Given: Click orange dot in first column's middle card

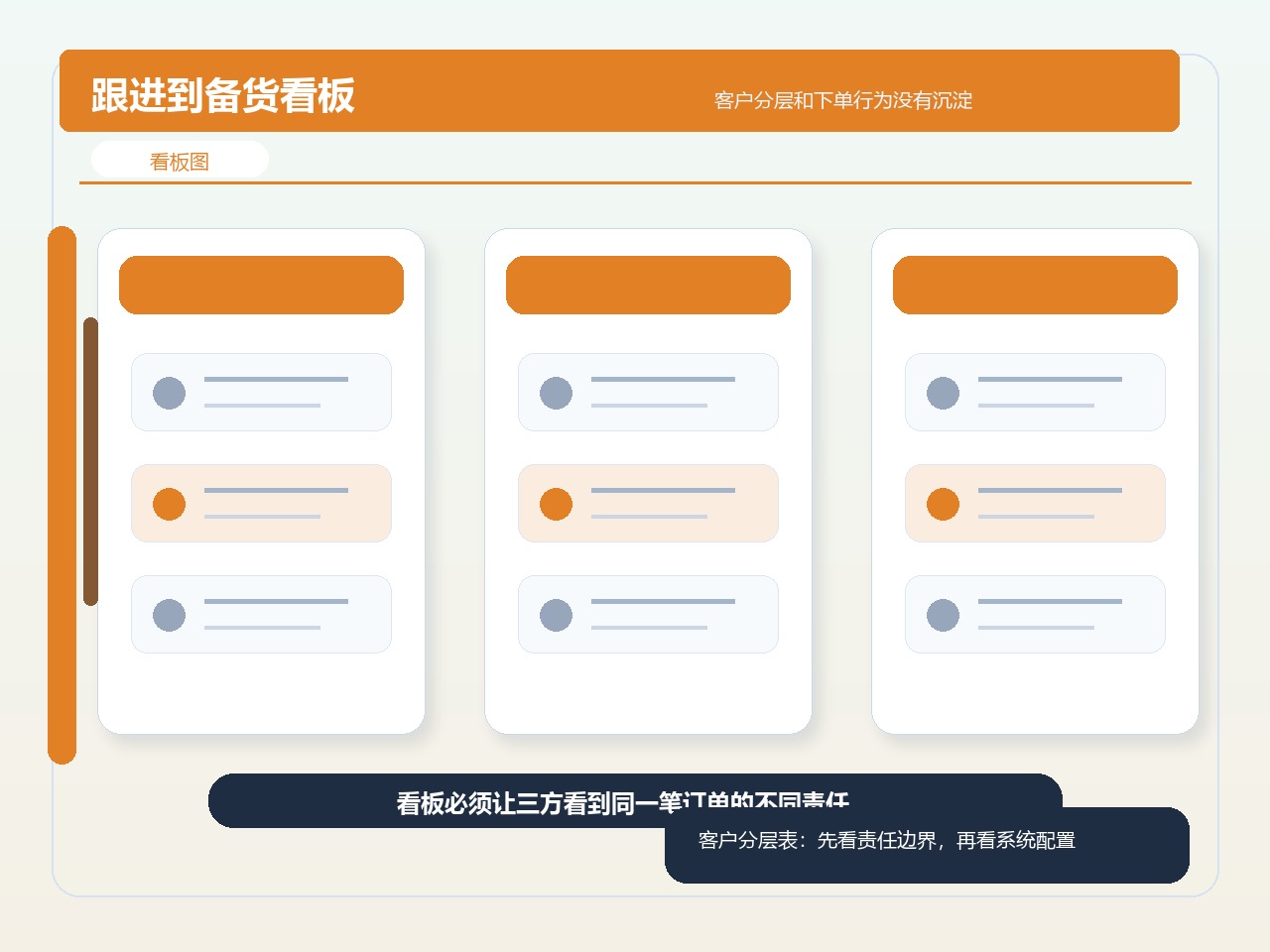Looking at the screenshot, I should coord(169,504).
